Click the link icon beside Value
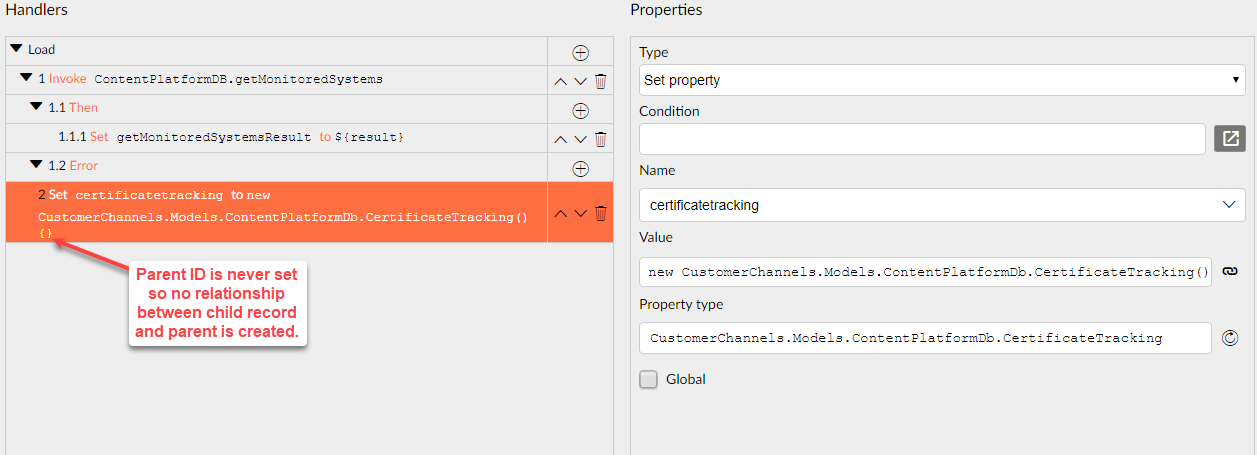This screenshot has height=455, width=1257. [x=1231, y=271]
